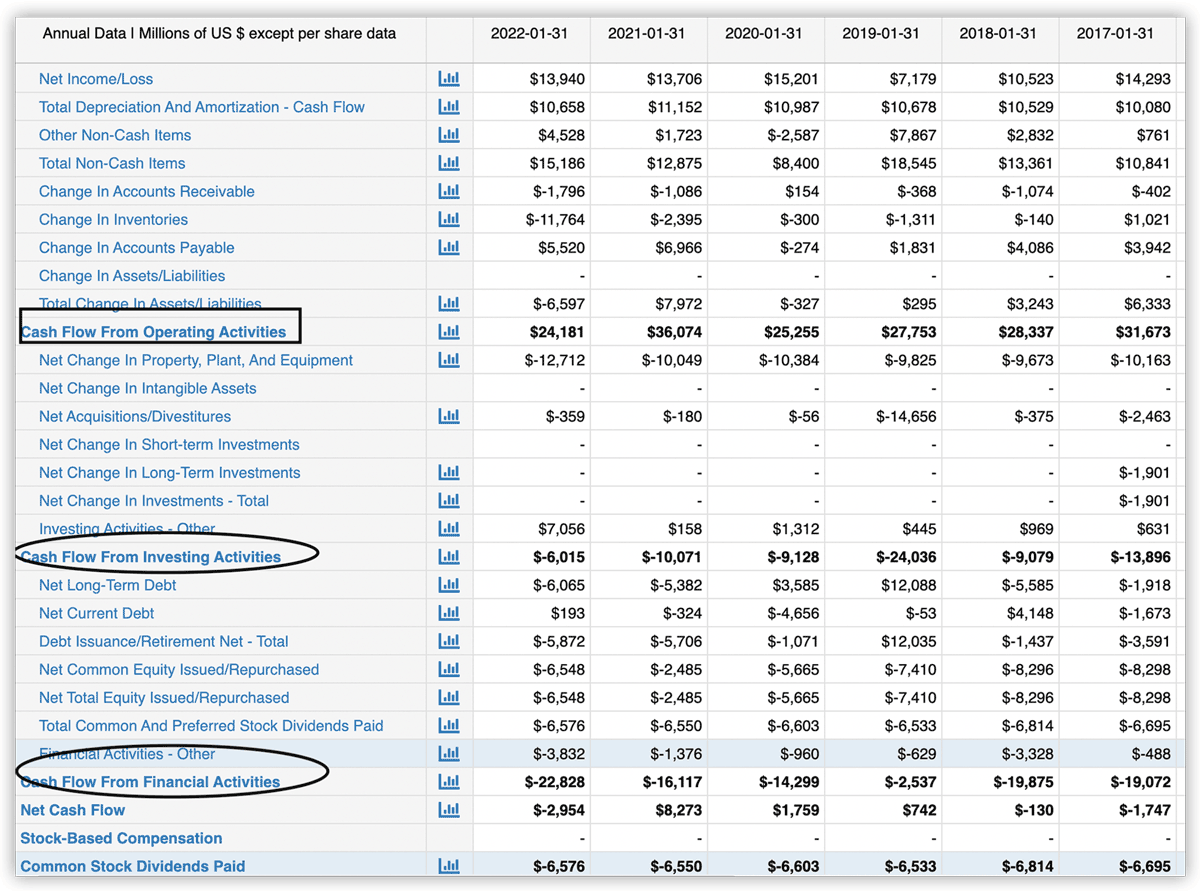This screenshot has height=891, width=1200.
Task: Open Total Depreciation And Amortization - Cash Flow link
Action: tap(201, 107)
